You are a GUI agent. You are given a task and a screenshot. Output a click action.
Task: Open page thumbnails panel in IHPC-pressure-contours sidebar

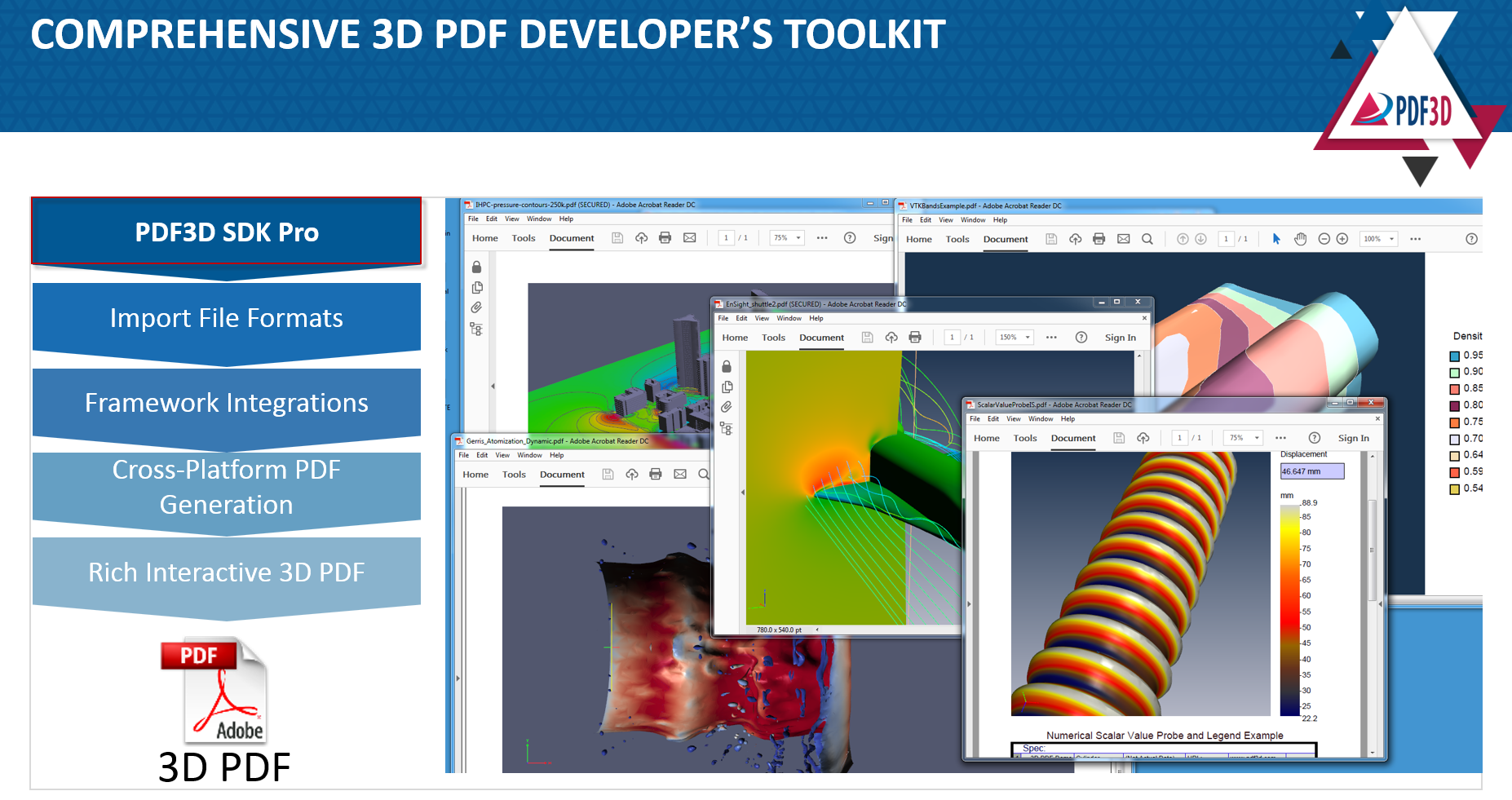(x=477, y=287)
